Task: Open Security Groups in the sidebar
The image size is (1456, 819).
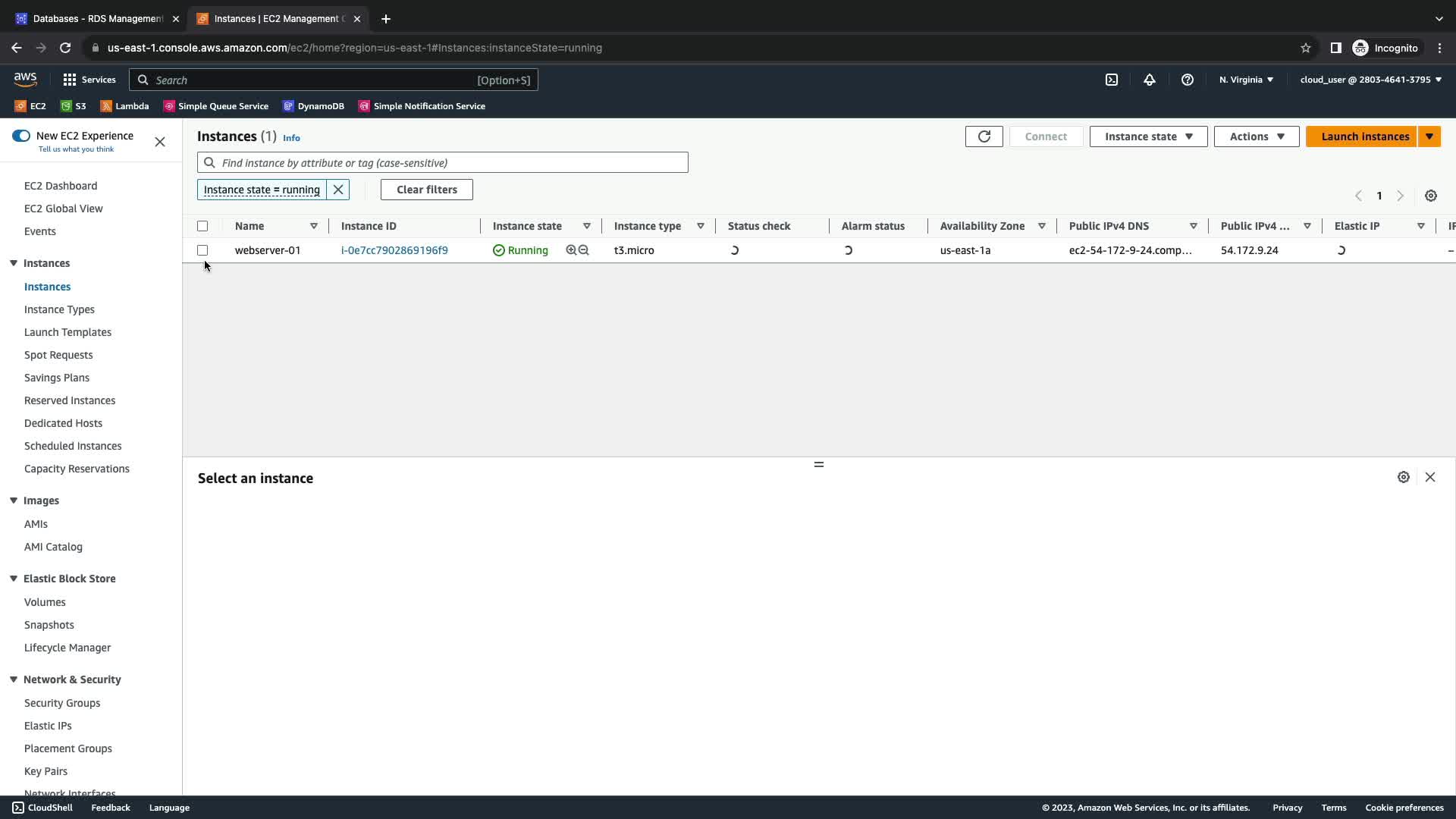Action: (x=62, y=703)
